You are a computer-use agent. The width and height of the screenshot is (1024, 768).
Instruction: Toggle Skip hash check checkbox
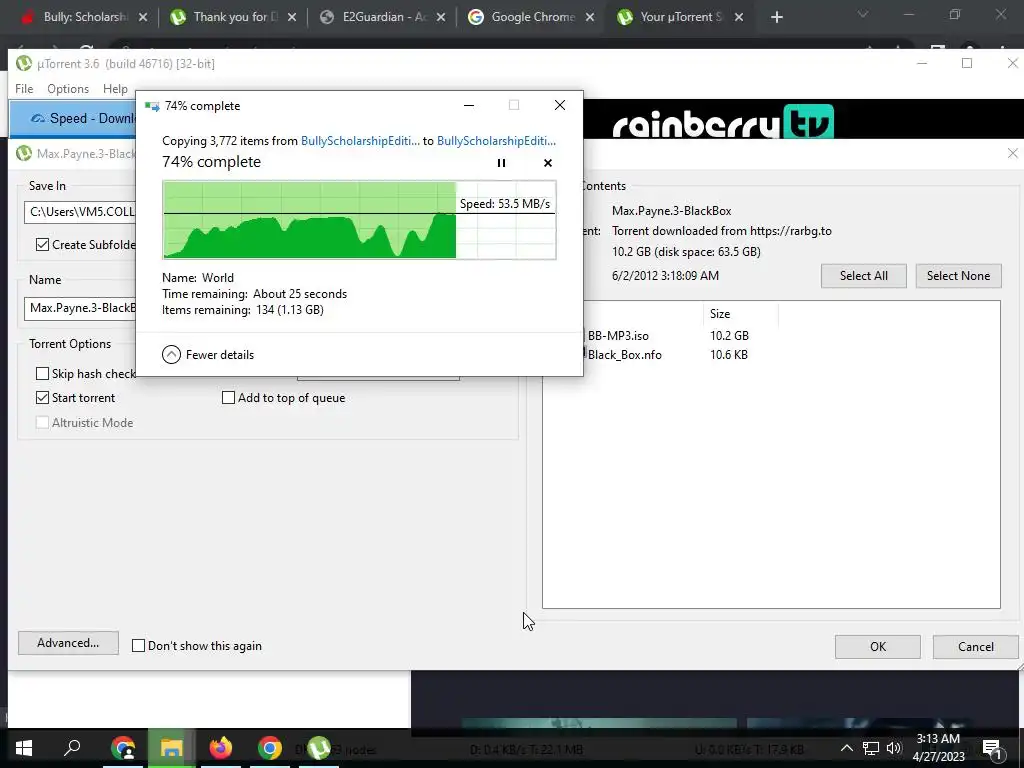42,374
